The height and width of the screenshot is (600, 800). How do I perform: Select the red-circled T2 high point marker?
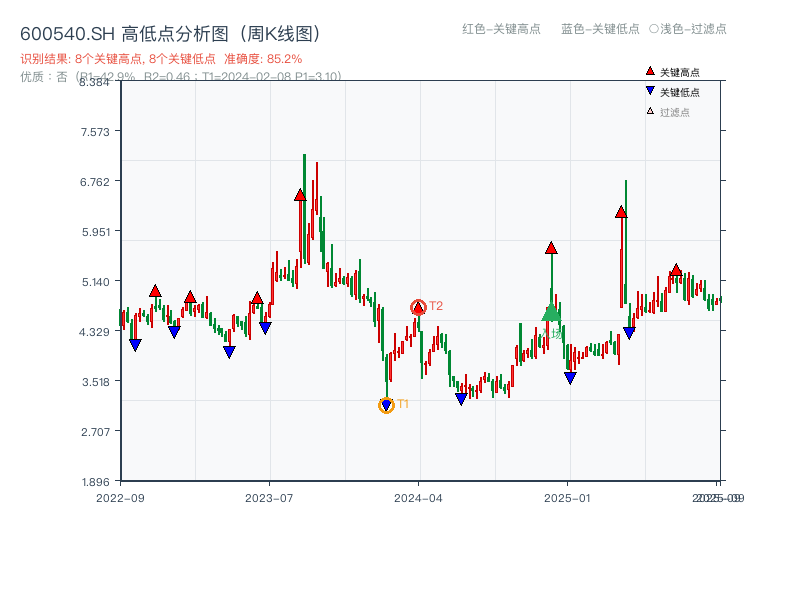[x=418, y=306]
